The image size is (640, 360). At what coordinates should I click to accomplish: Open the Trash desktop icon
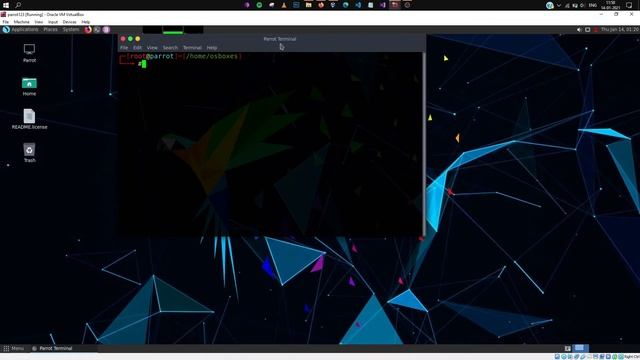click(x=29, y=153)
